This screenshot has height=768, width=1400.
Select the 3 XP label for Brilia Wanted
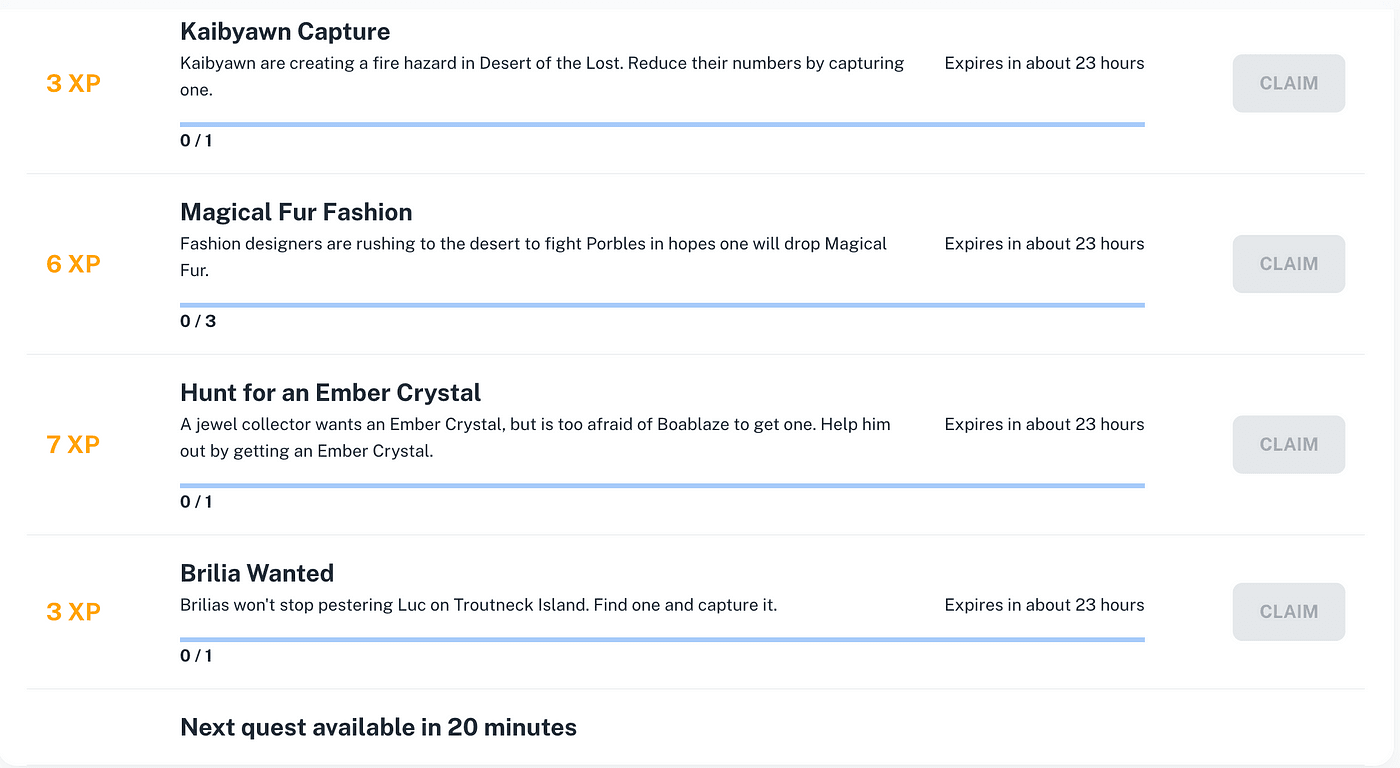73,611
